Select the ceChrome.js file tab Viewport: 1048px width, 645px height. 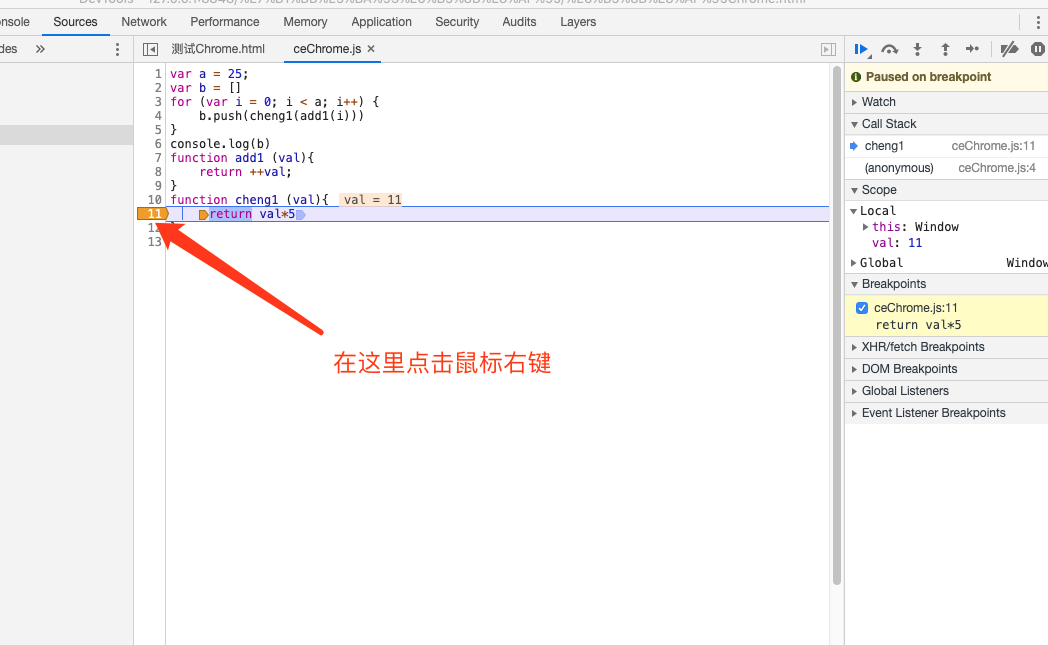[x=327, y=49]
